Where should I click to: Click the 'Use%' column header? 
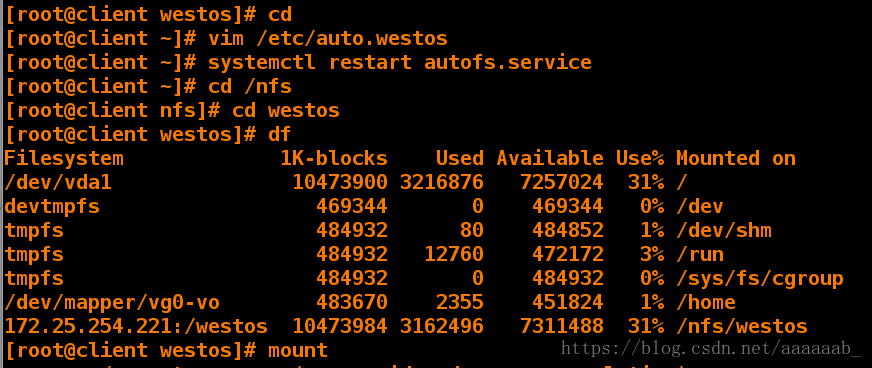click(x=640, y=158)
